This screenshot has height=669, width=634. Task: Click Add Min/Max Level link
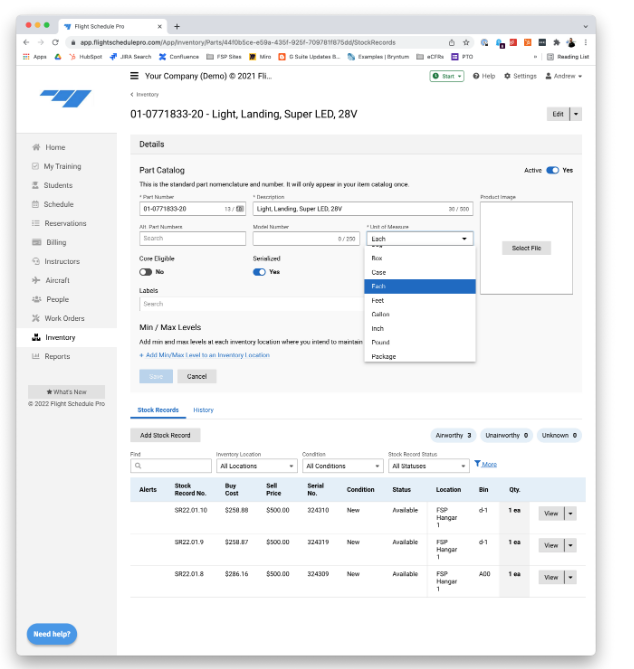point(204,355)
